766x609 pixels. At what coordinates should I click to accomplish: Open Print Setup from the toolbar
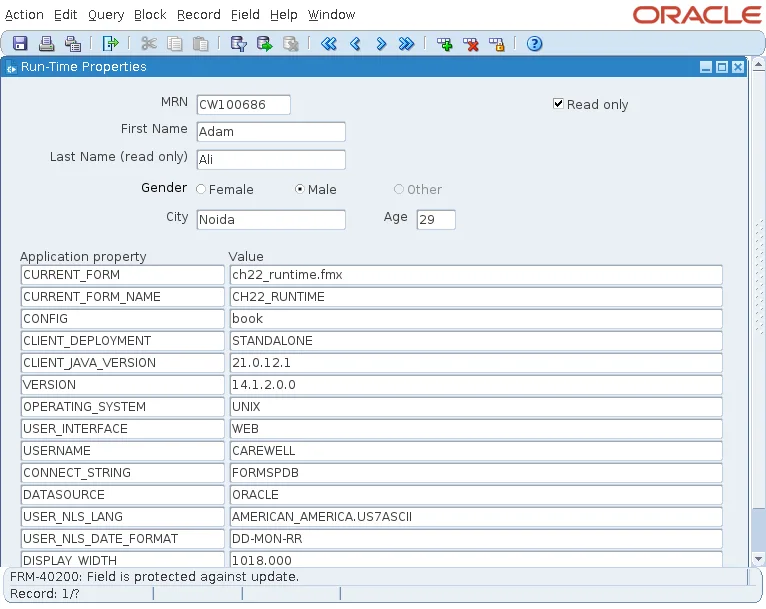point(73,43)
